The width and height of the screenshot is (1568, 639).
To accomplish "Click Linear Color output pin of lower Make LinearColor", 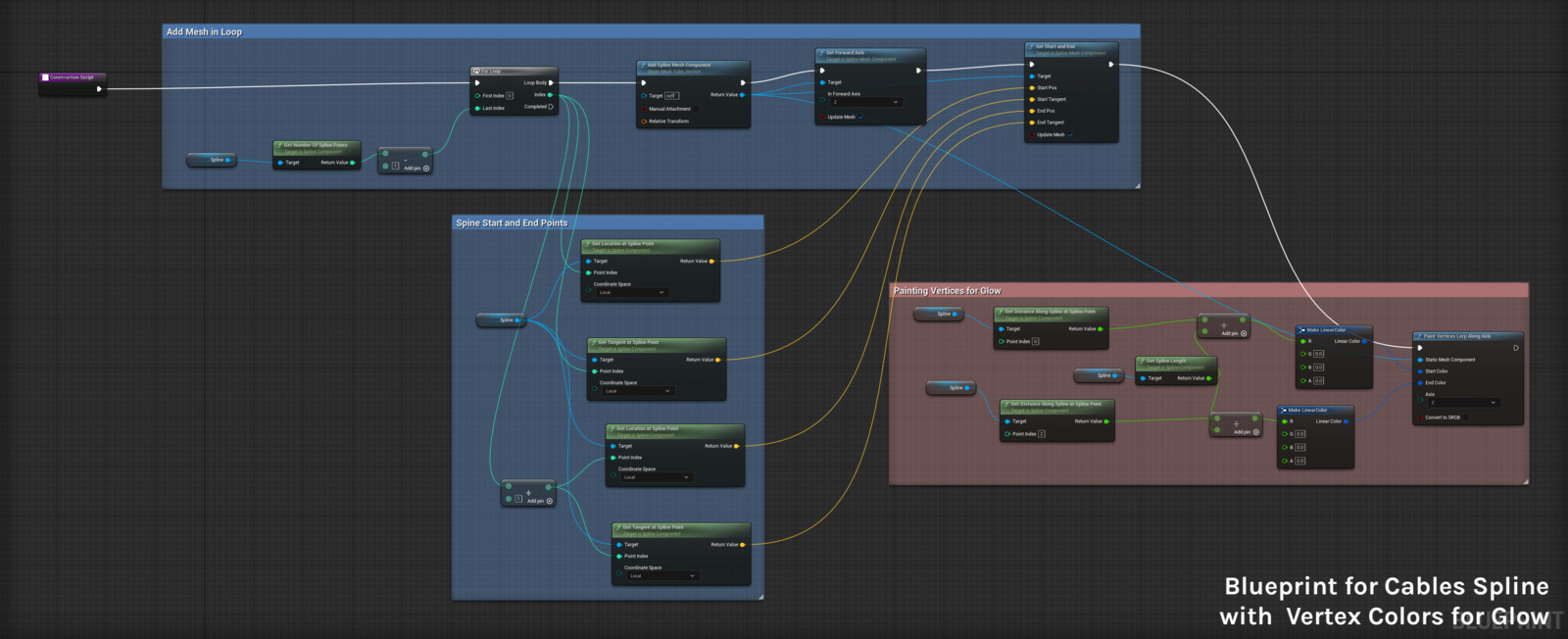I will (1347, 421).
